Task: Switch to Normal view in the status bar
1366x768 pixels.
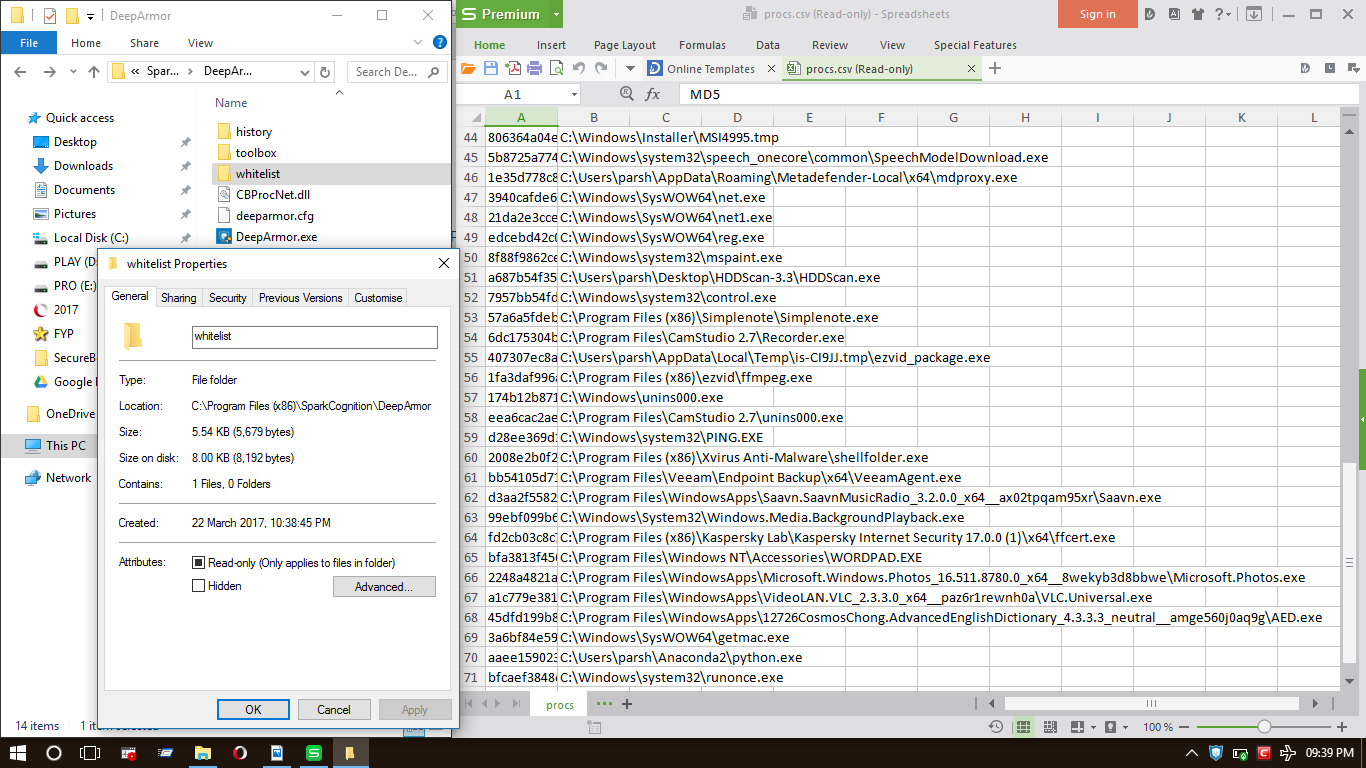Action: click(x=1022, y=727)
